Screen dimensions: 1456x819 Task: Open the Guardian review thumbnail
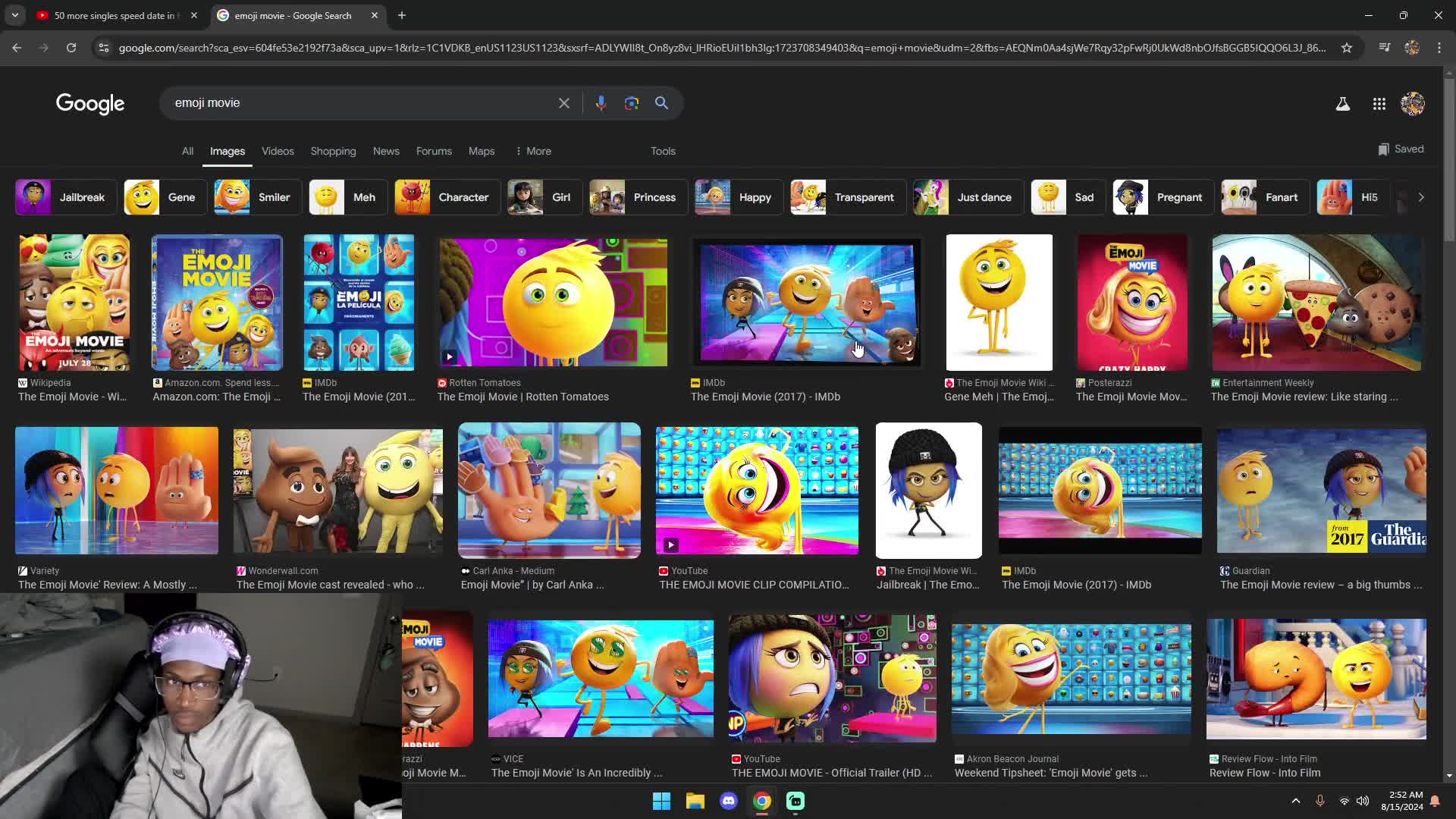click(x=1321, y=490)
